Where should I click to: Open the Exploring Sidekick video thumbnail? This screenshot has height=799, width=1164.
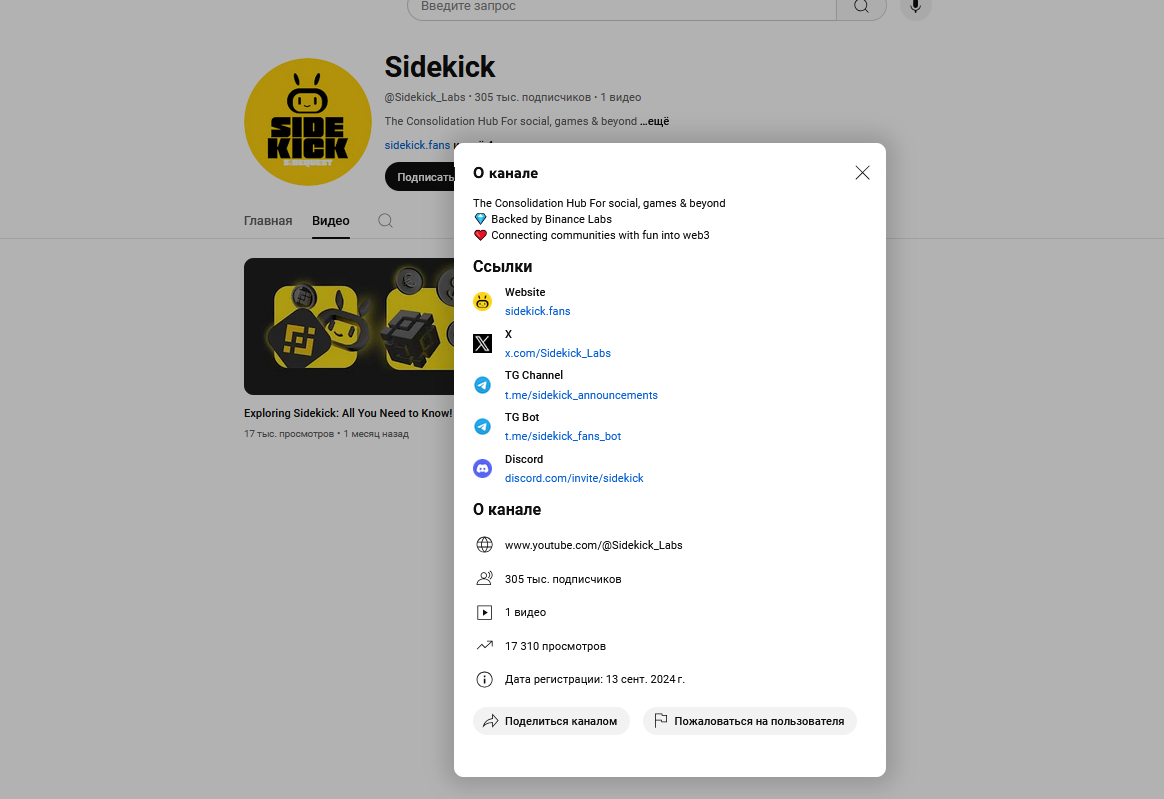tap(349, 326)
